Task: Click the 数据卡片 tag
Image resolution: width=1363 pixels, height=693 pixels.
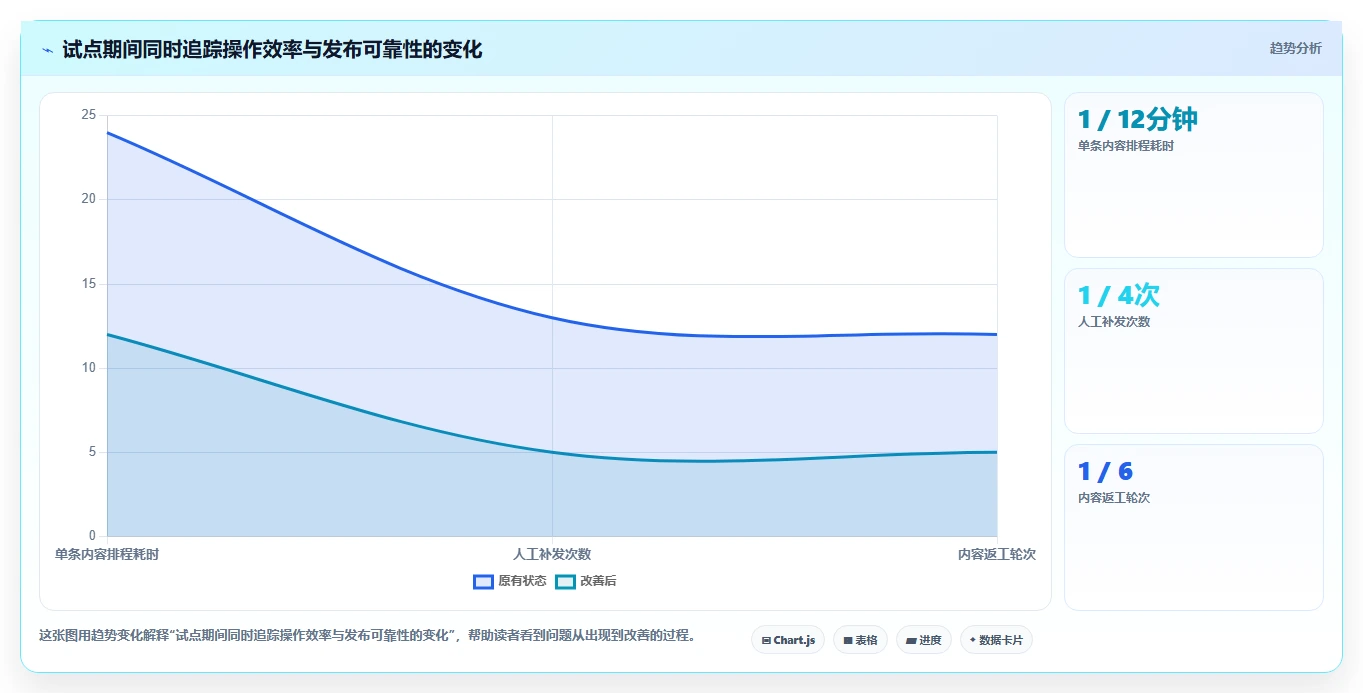Action: [996, 640]
